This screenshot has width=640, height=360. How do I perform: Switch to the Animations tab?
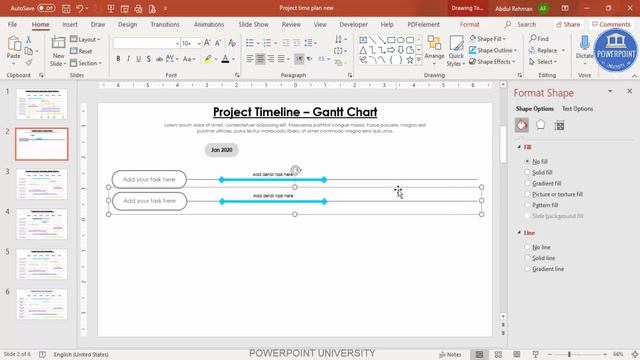click(x=209, y=24)
